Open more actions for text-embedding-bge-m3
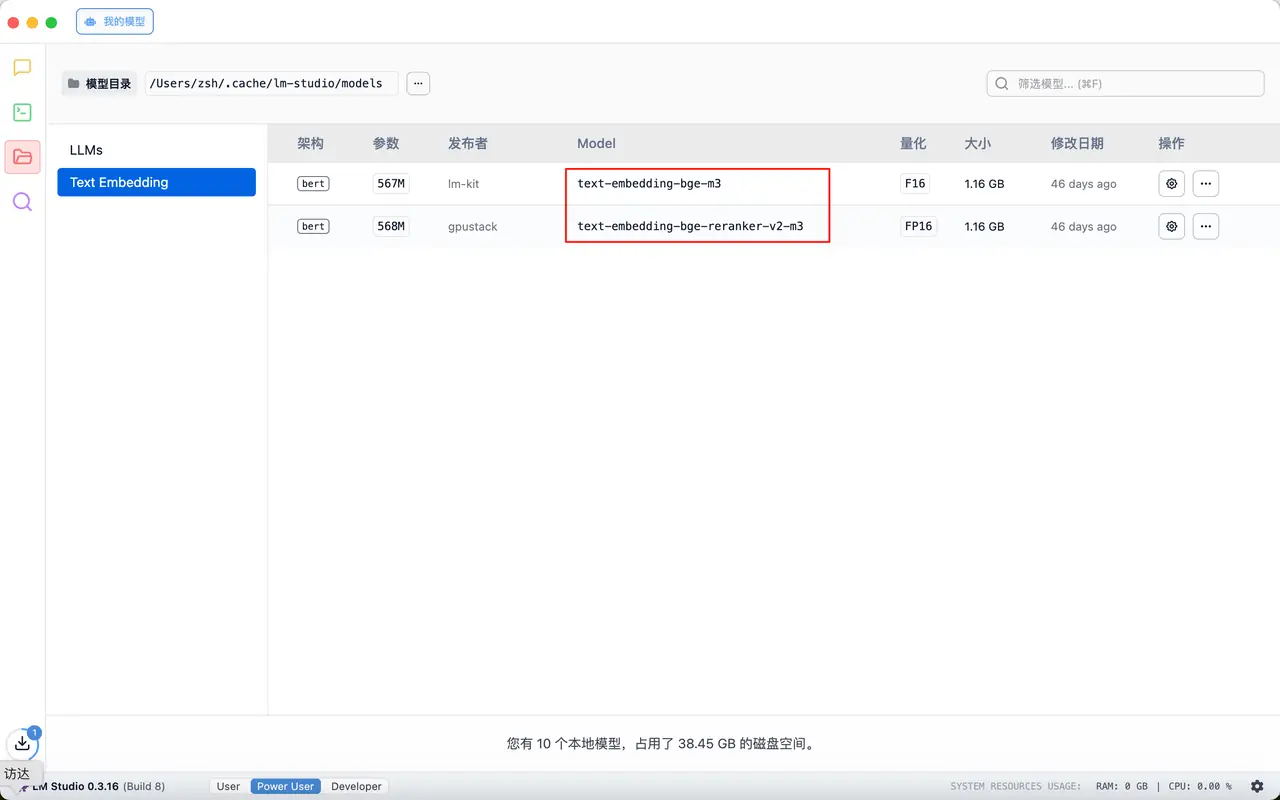Image resolution: width=1280 pixels, height=800 pixels. 1206,184
